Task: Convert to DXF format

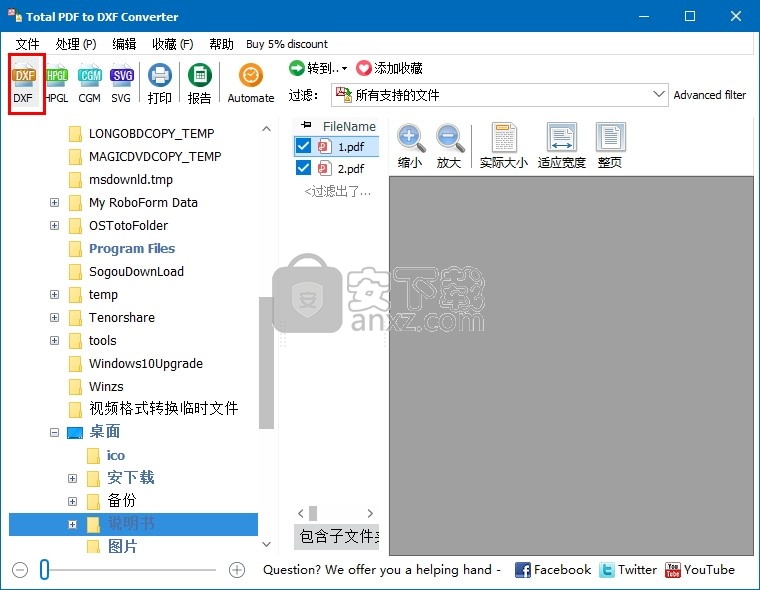Action: [x=24, y=84]
